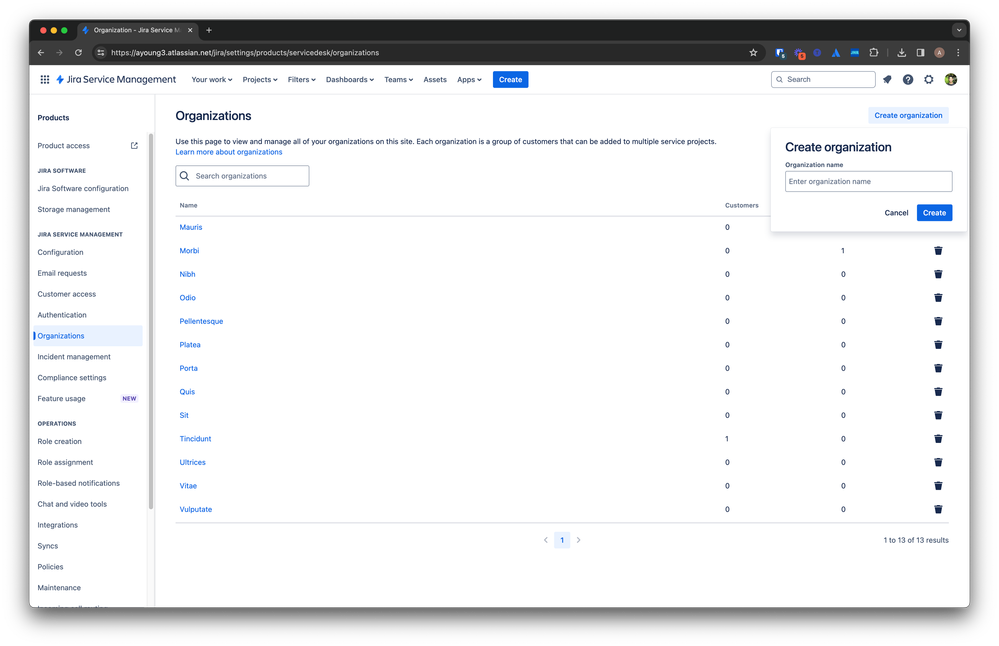Click the Enter organization name field
The width and height of the screenshot is (999, 646).
pyautogui.click(x=867, y=181)
